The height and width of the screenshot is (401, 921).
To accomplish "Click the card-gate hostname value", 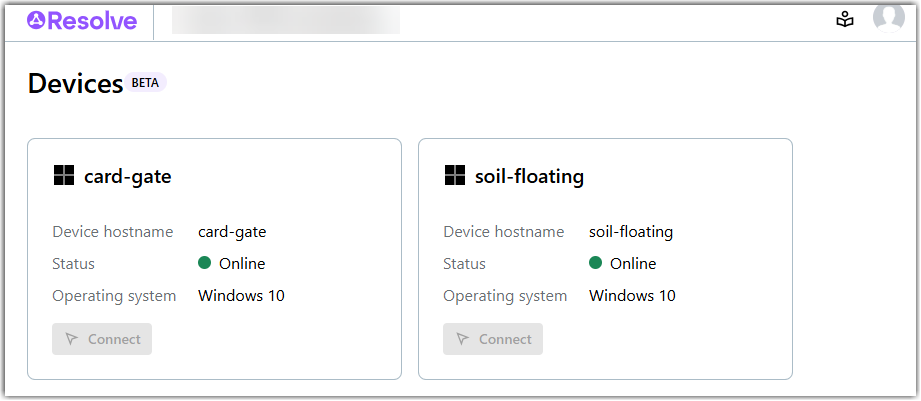I will [x=232, y=232].
